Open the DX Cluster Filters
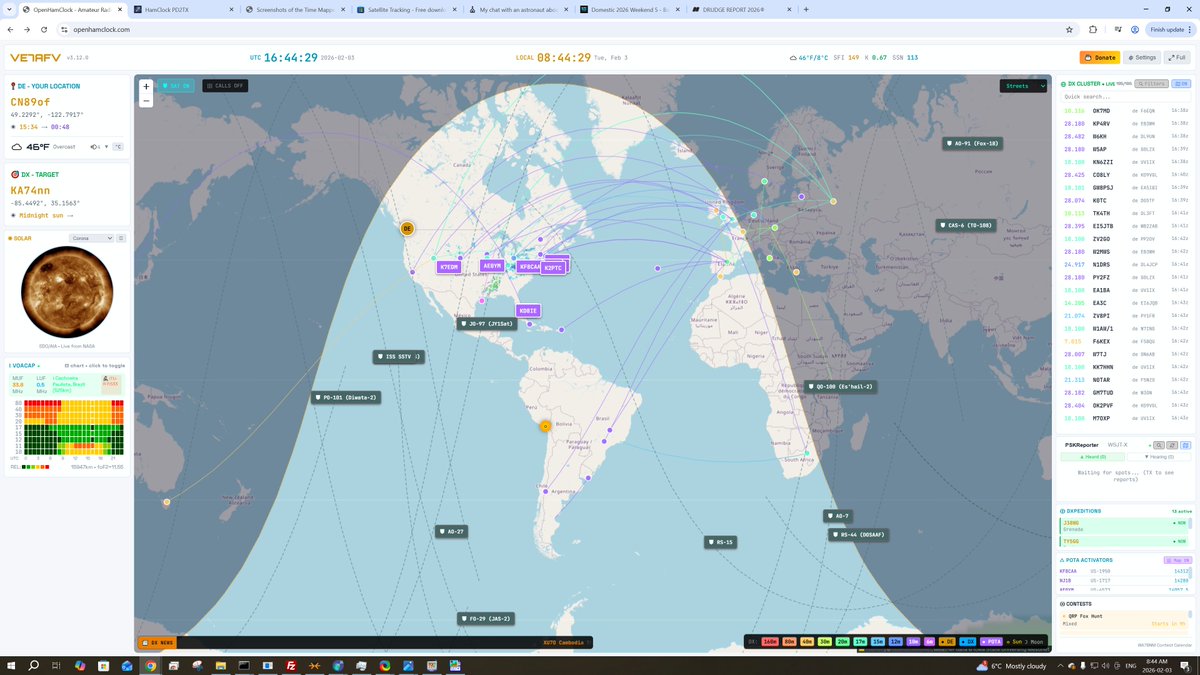 1151,84
